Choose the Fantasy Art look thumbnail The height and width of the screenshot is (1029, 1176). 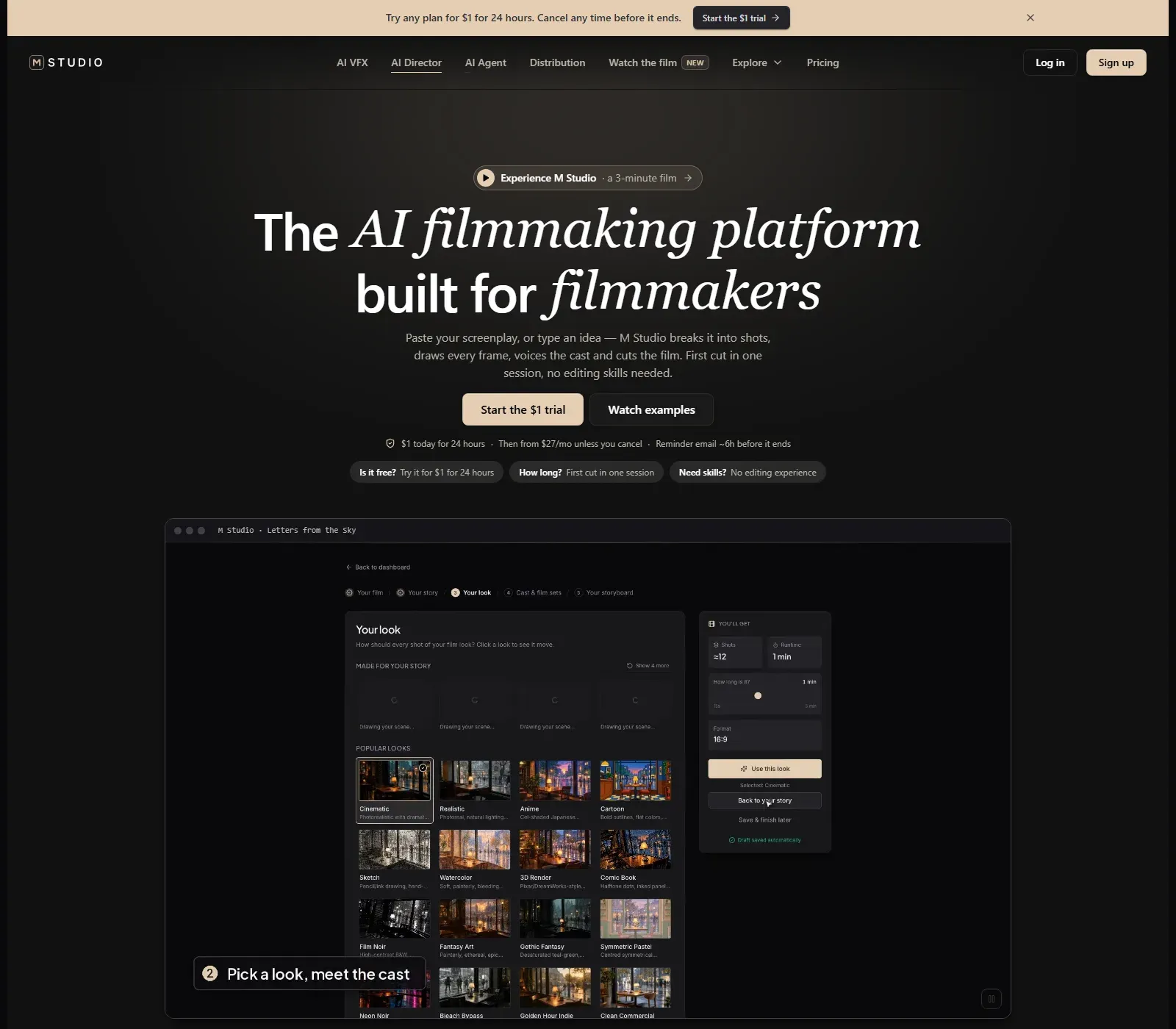(x=475, y=919)
